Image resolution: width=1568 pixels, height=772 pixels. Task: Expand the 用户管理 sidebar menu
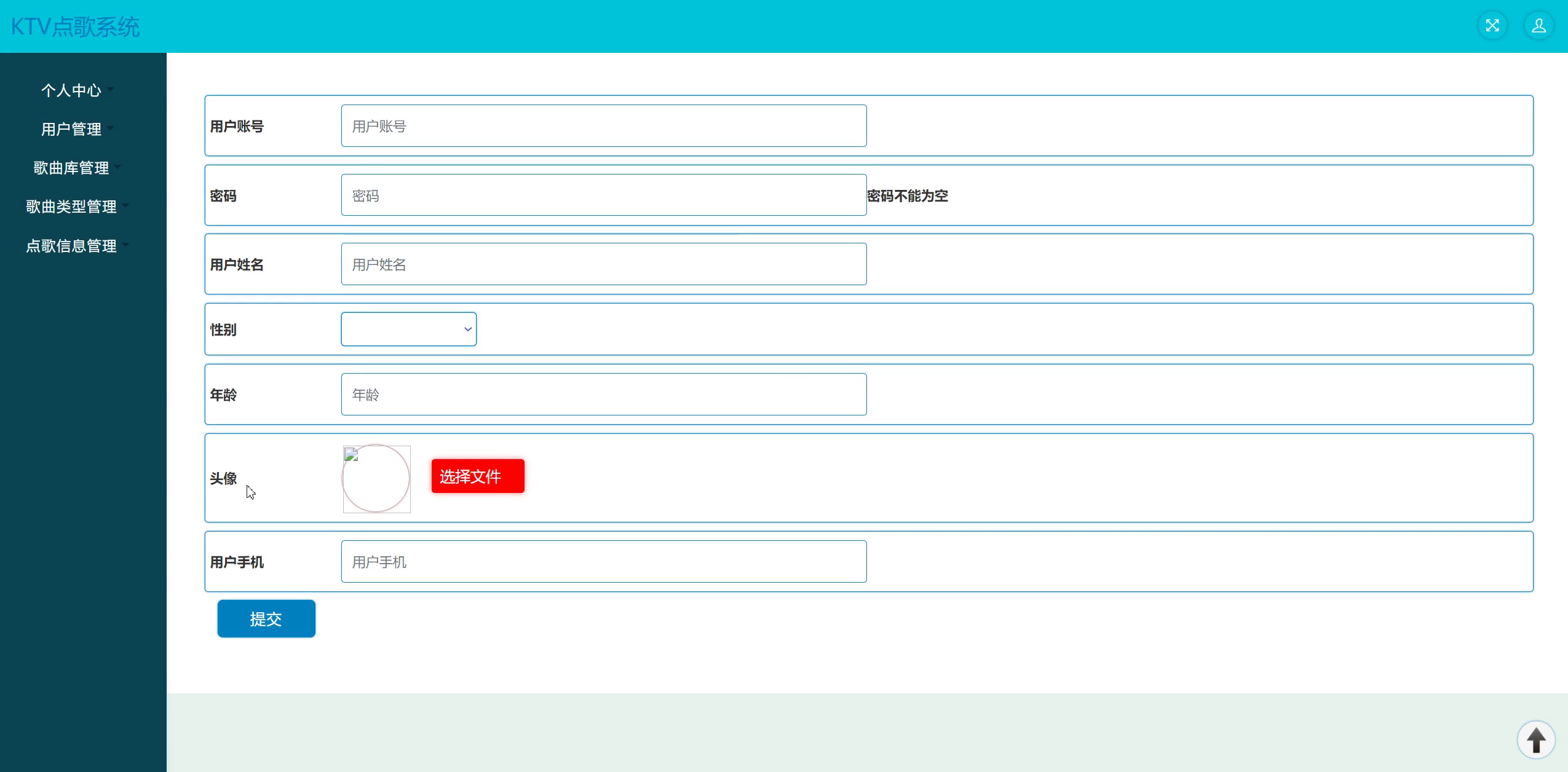[77, 129]
